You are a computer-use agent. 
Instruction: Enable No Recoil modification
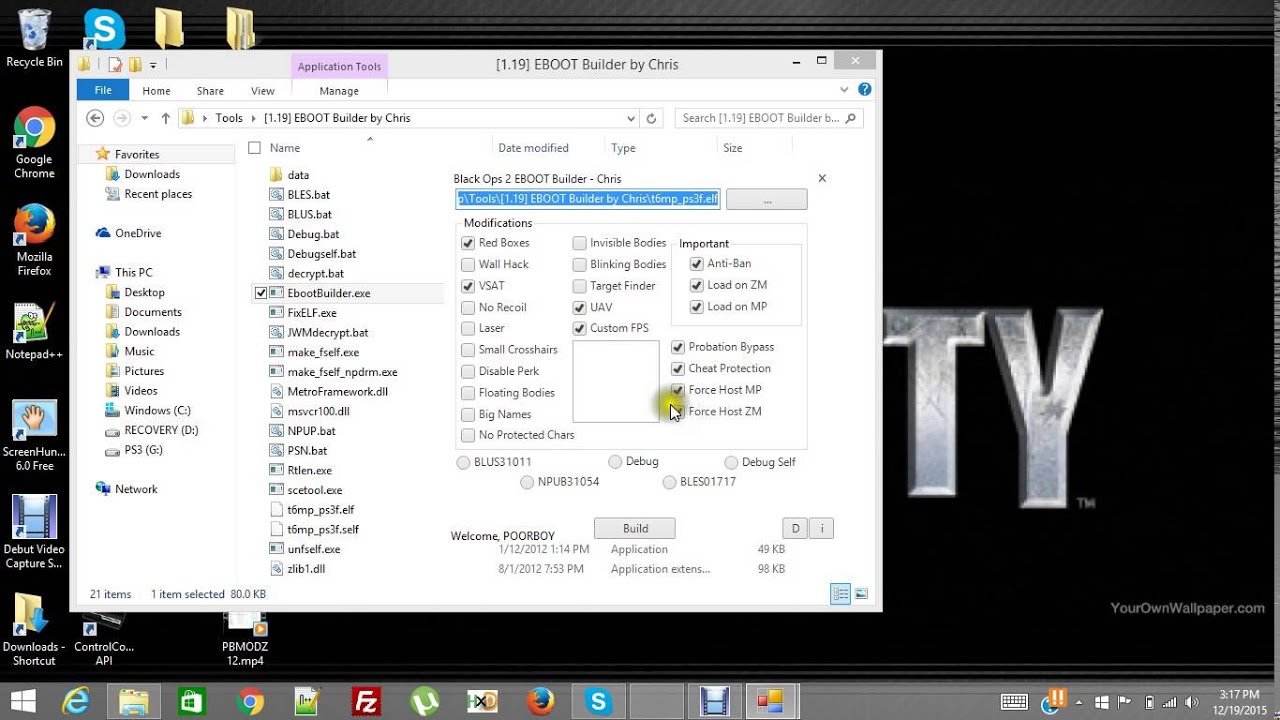coord(468,307)
